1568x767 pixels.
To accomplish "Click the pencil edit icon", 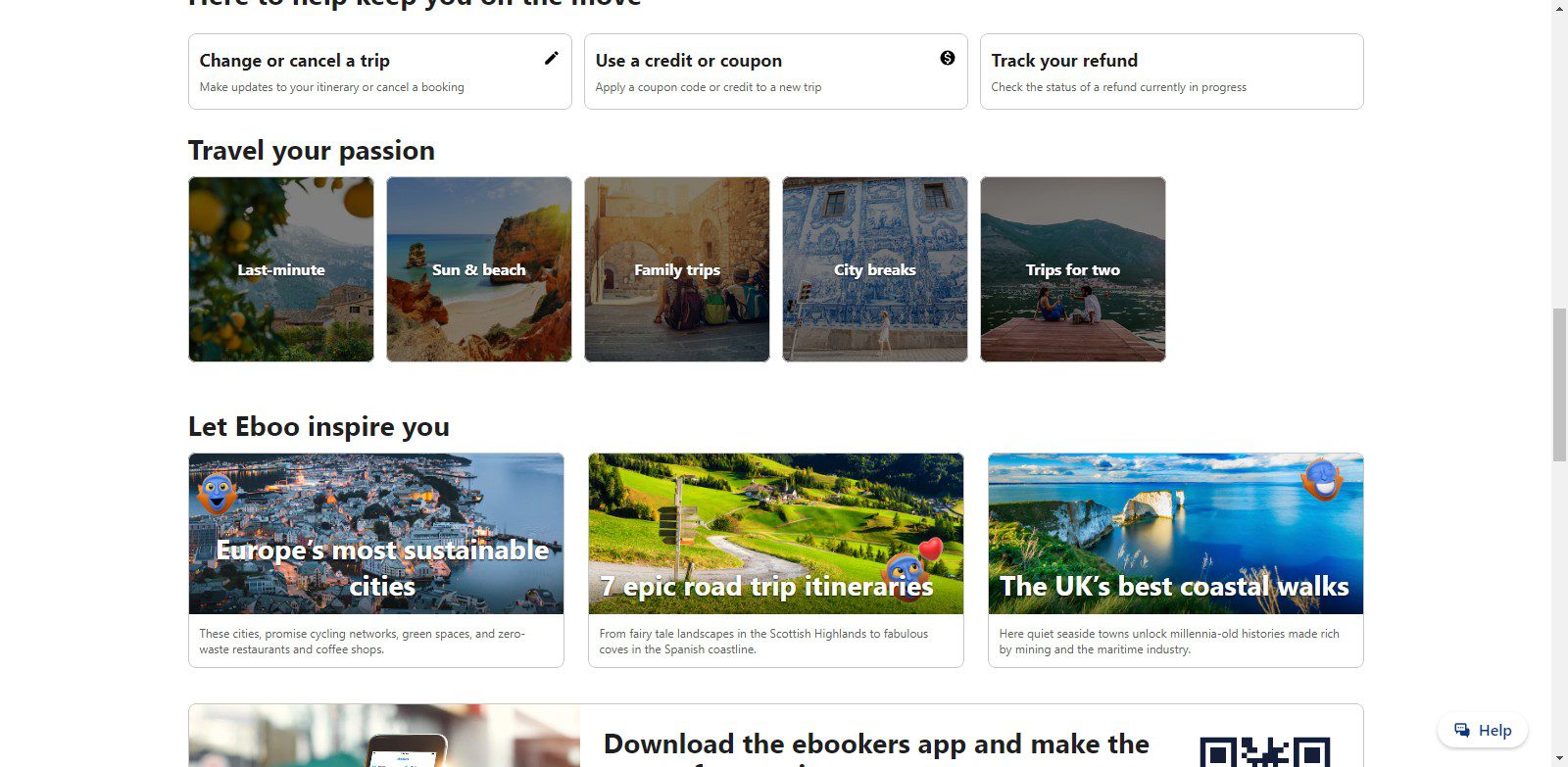I will (x=552, y=58).
